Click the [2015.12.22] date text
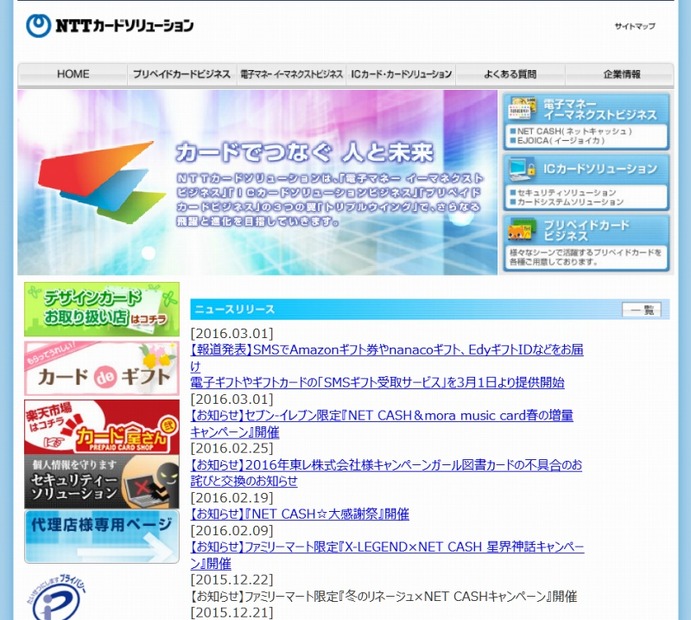Screen dimensions: 691x620 [x=232, y=579]
